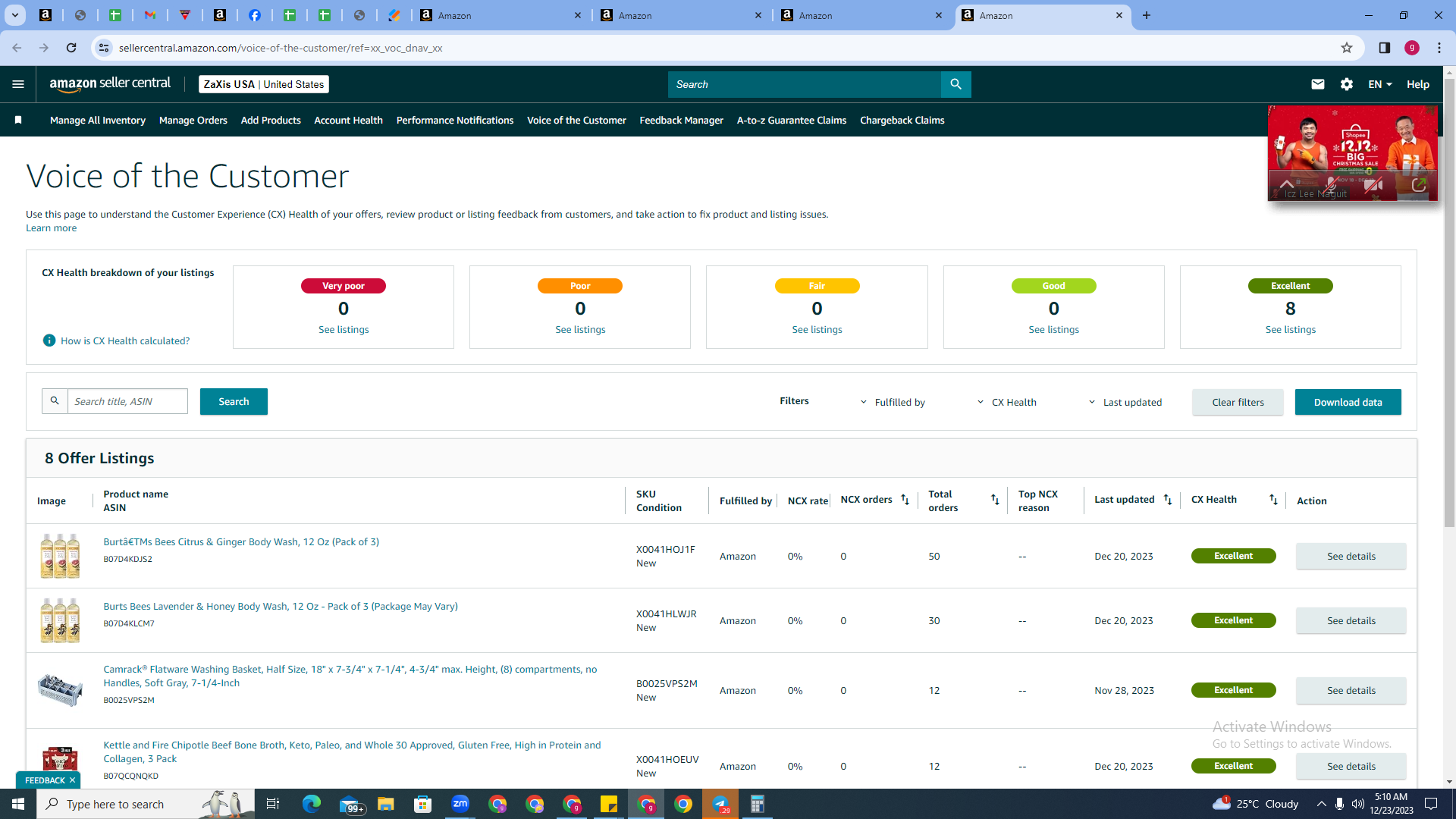Viewport: 1456px width, 819px height.
Task: Click the Learn more link
Action: pyautogui.click(x=51, y=227)
